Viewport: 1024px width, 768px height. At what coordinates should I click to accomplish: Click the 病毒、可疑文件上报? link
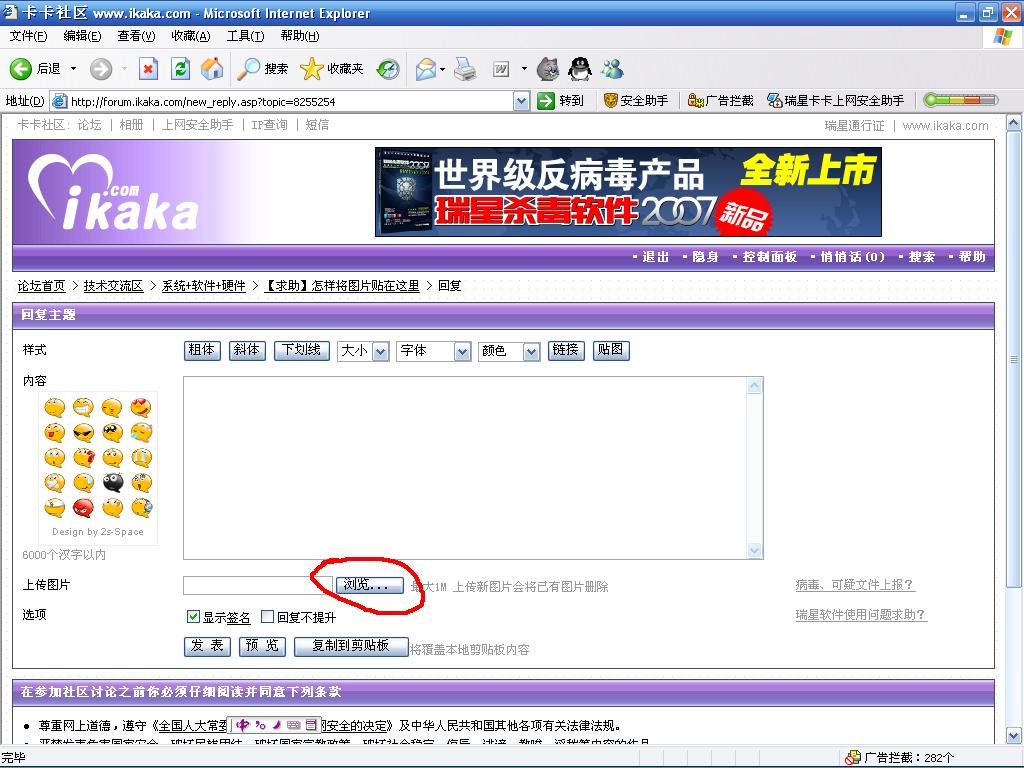(856, 585)
